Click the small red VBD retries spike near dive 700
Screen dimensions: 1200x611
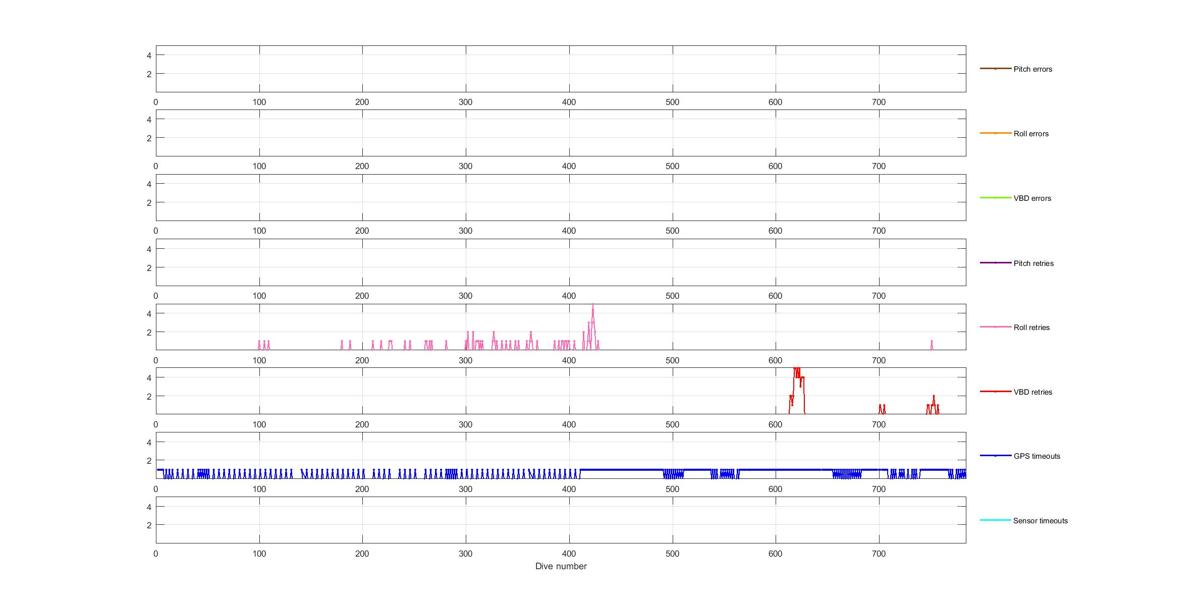pos(882,408)
